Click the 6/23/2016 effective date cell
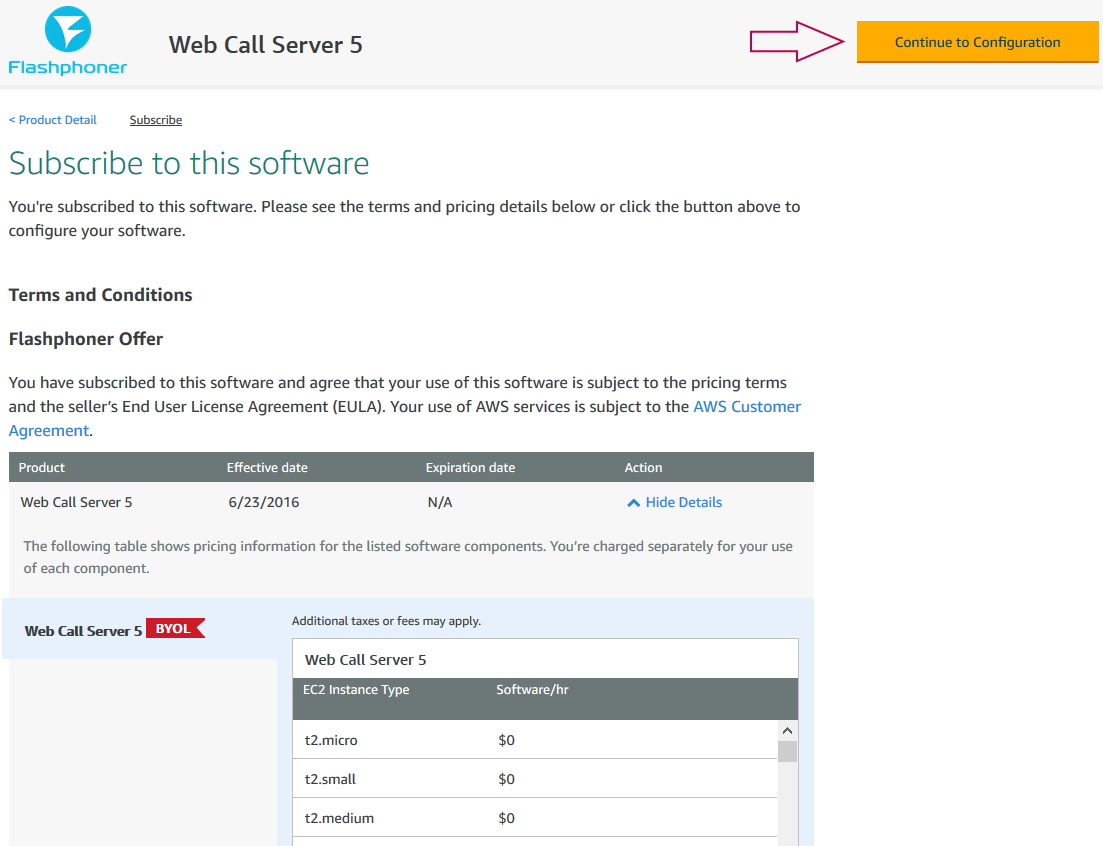Screen dimensions: 1103x846 coord(263,502)
